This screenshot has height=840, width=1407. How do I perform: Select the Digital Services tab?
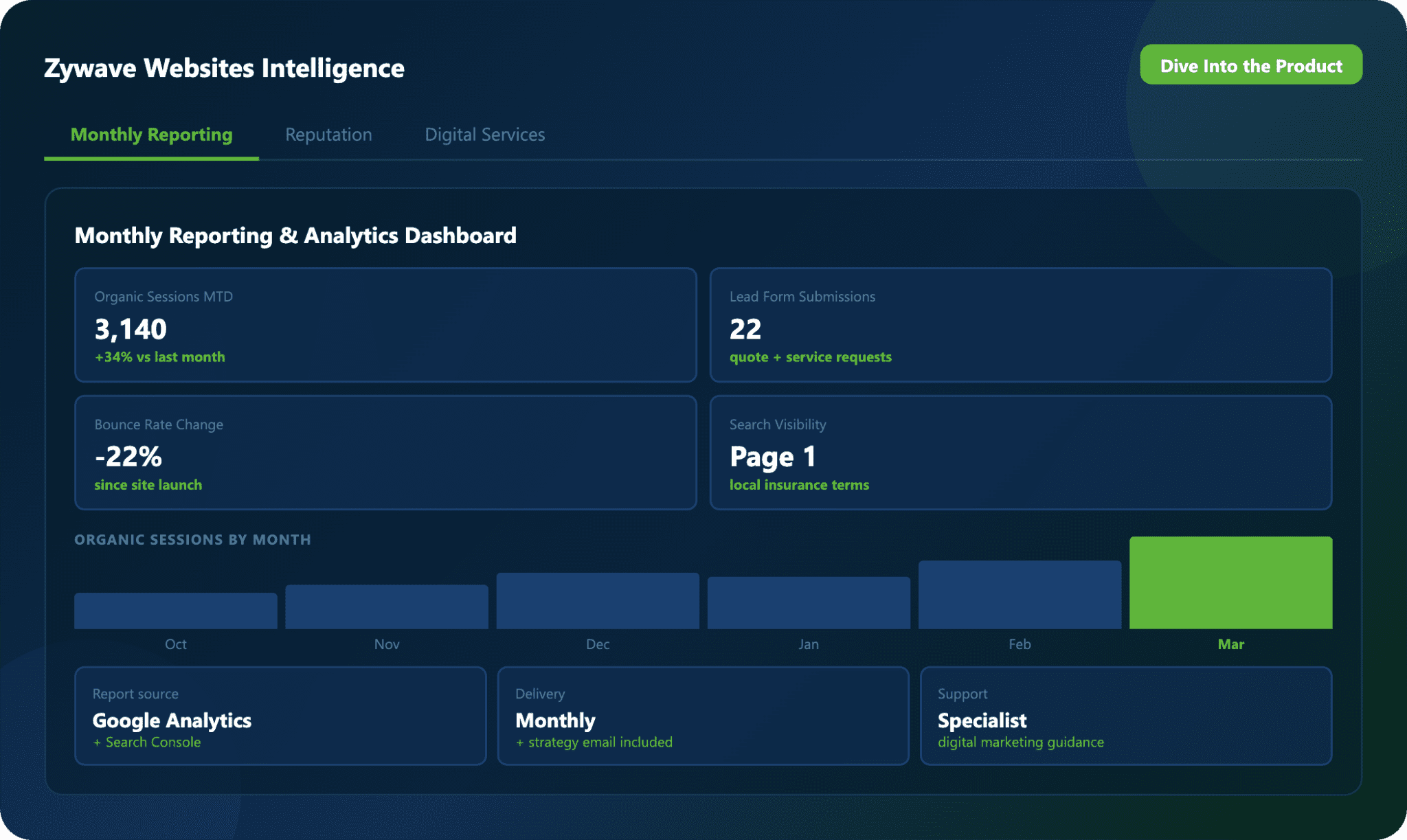[484, 135]
